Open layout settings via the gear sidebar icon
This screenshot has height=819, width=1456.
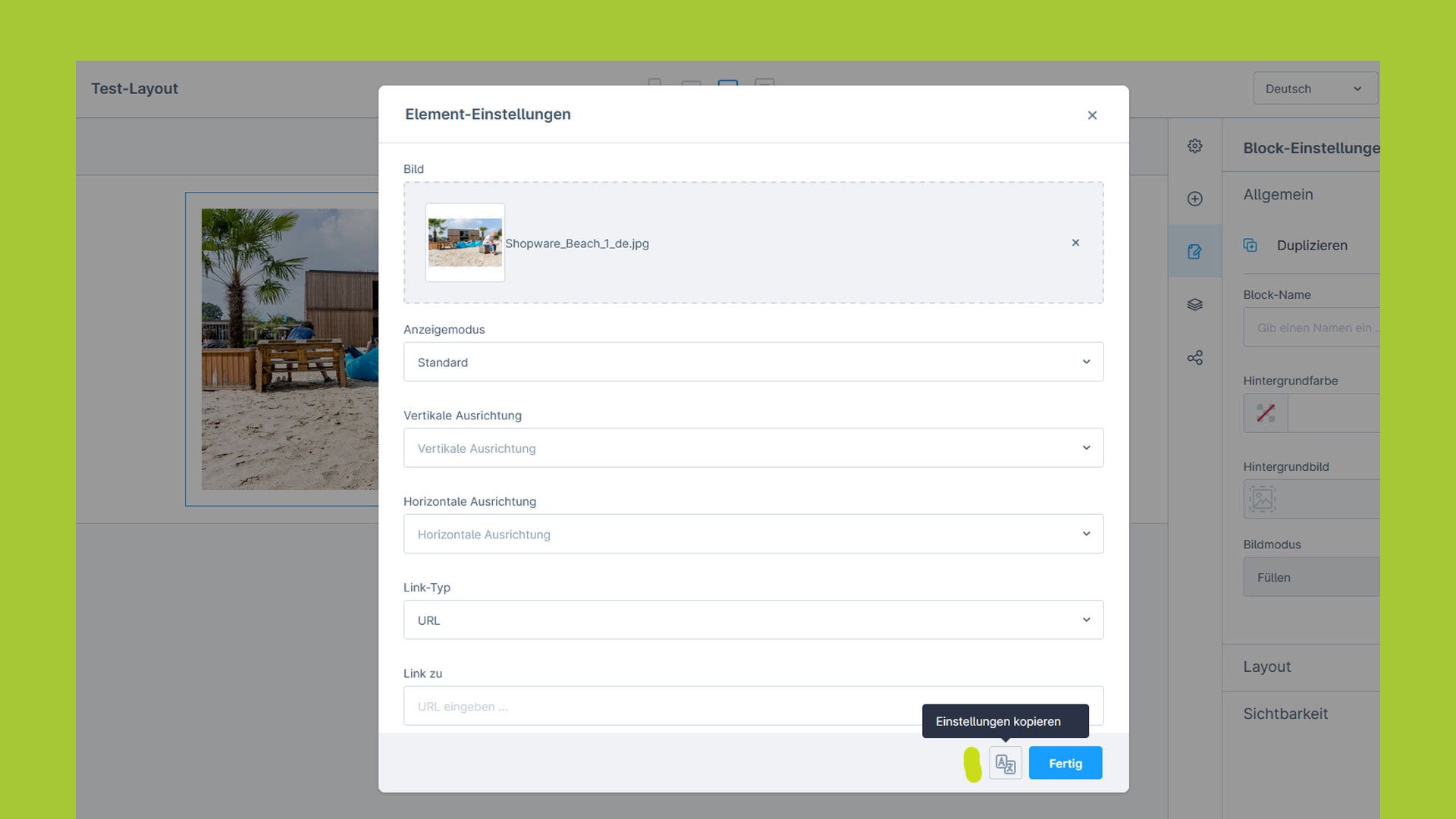(1195, 146)
